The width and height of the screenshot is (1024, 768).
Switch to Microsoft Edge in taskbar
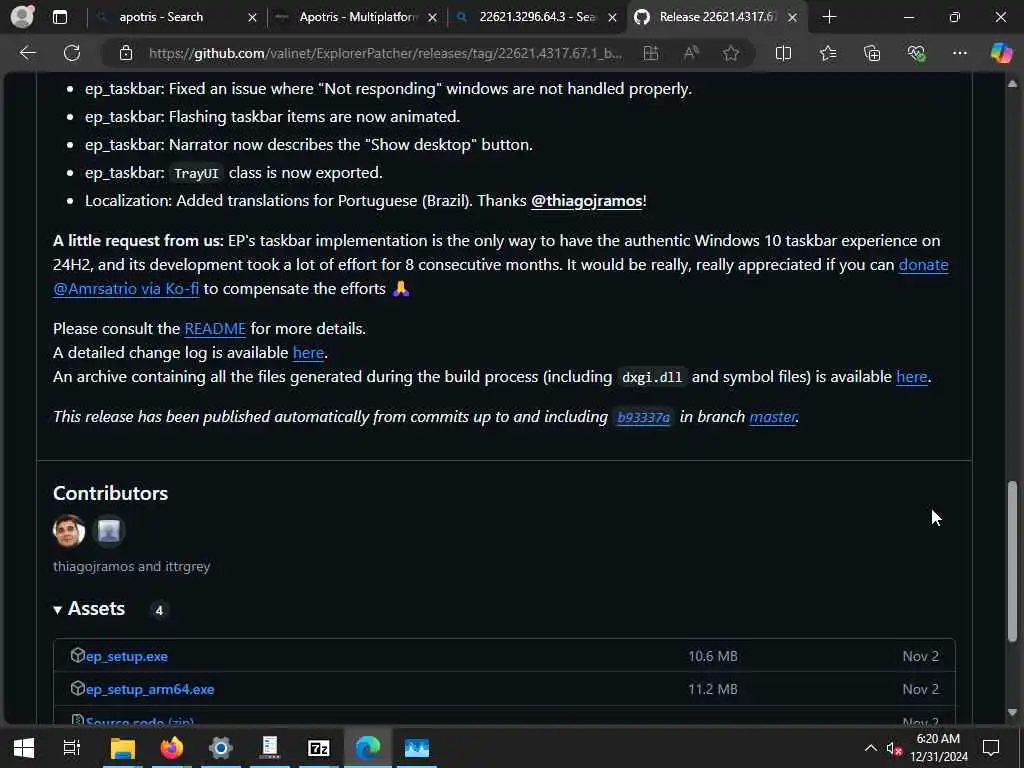pos(368,748)
